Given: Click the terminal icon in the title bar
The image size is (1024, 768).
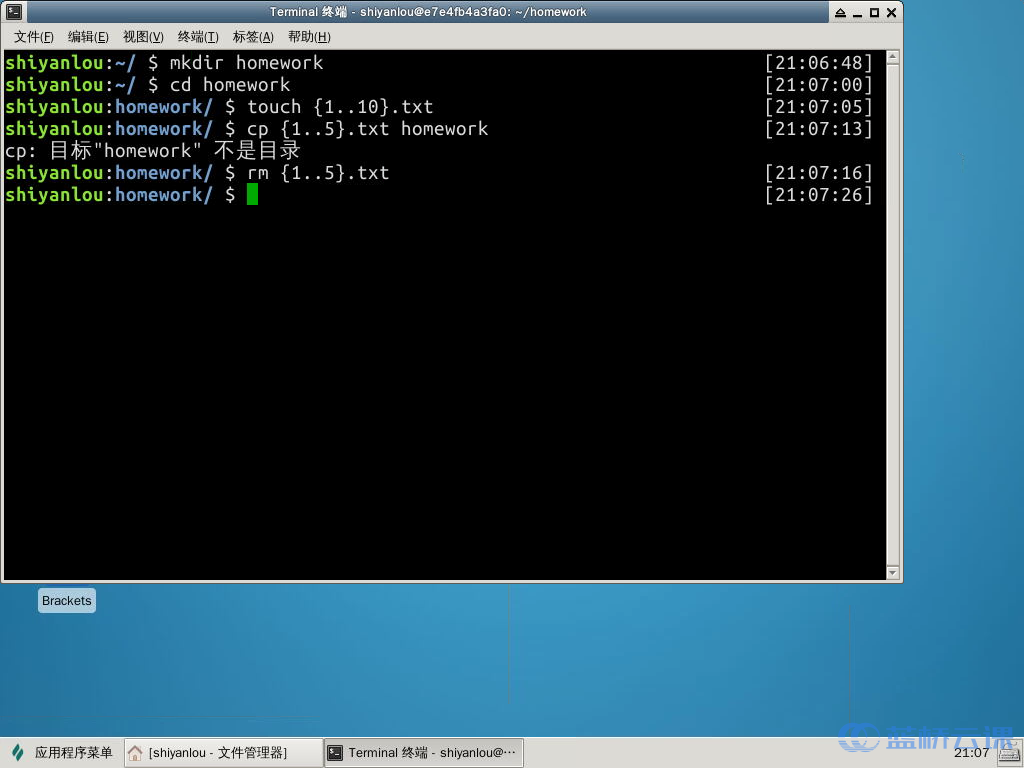Looking at the screenshot, I should 13,12.
